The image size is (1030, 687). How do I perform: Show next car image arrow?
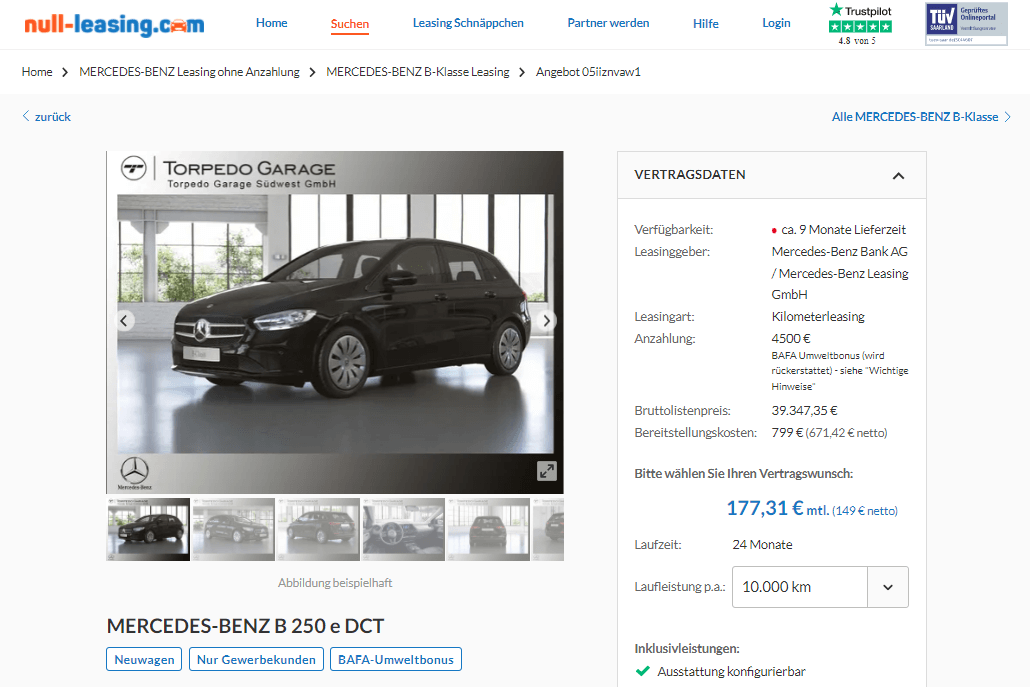coord(547,321)
